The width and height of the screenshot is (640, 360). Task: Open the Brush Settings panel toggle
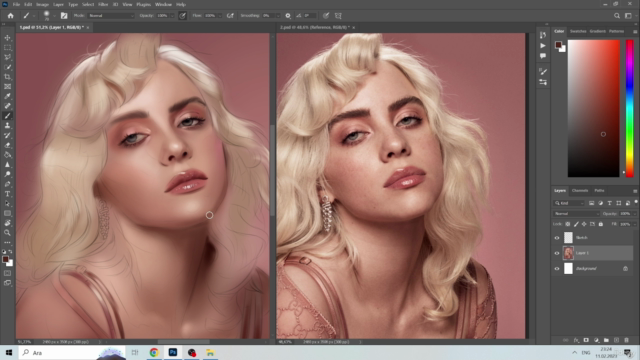64,16
